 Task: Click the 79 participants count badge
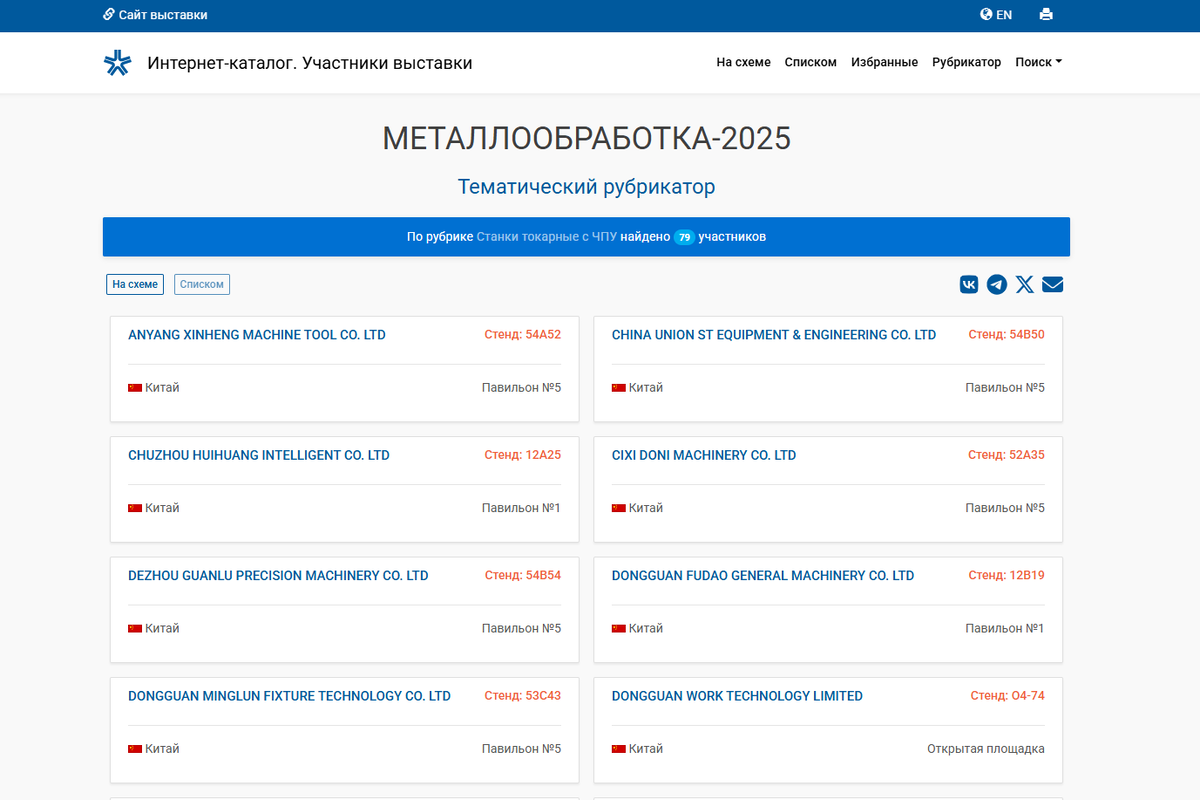(685, 237)
